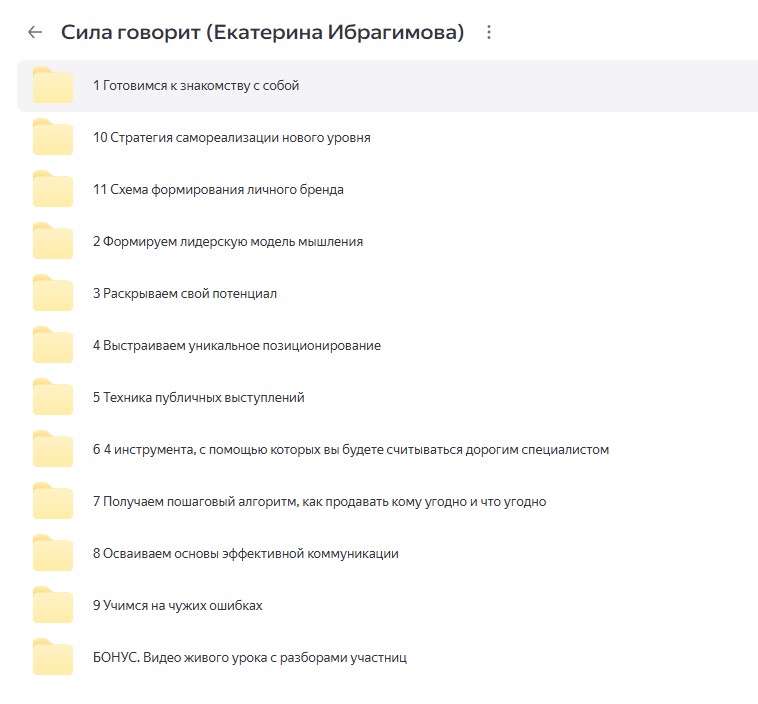Image resolution: width=758 pixels, height=704 pixels.
Task: Select the folder icon for '10 Стратегия самореализации'
Action: coord(53,137)
